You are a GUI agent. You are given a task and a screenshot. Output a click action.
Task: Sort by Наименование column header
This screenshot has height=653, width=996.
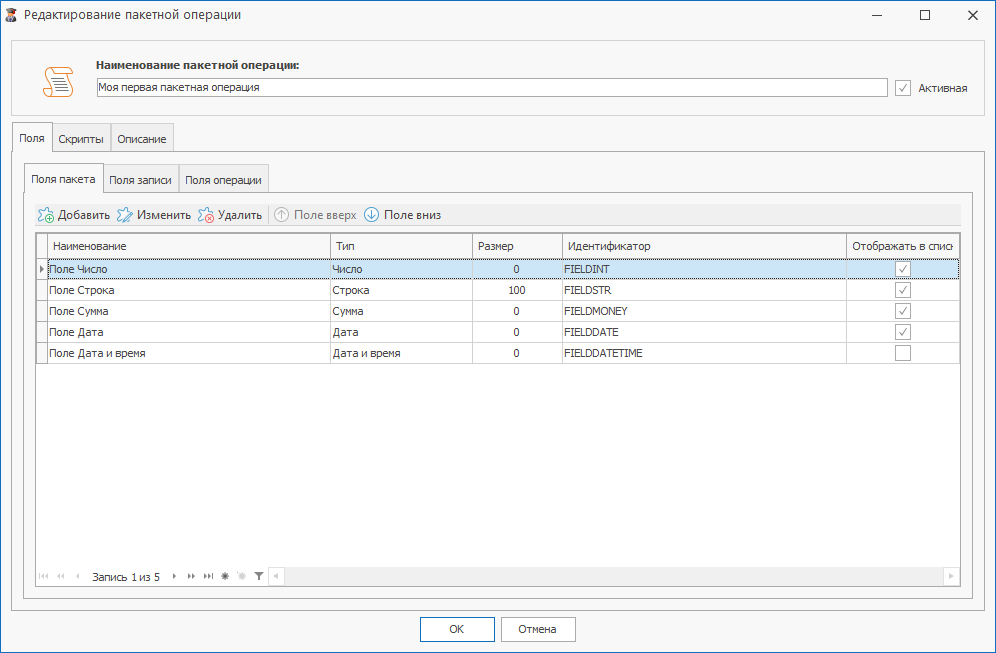click(189, 246)
